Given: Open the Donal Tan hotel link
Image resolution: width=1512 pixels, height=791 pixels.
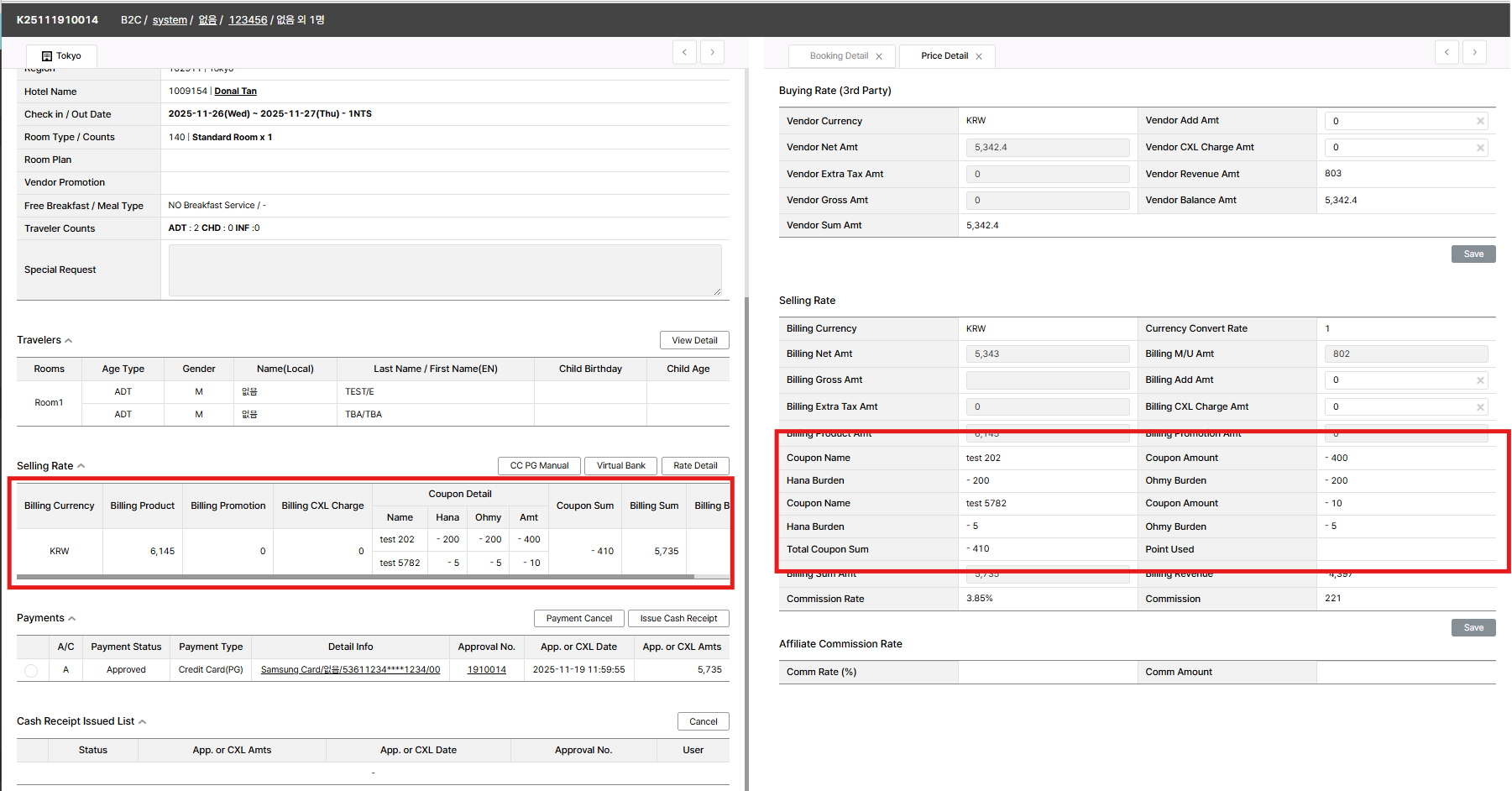Looking at the screenshot, I should tap(235, 92).
